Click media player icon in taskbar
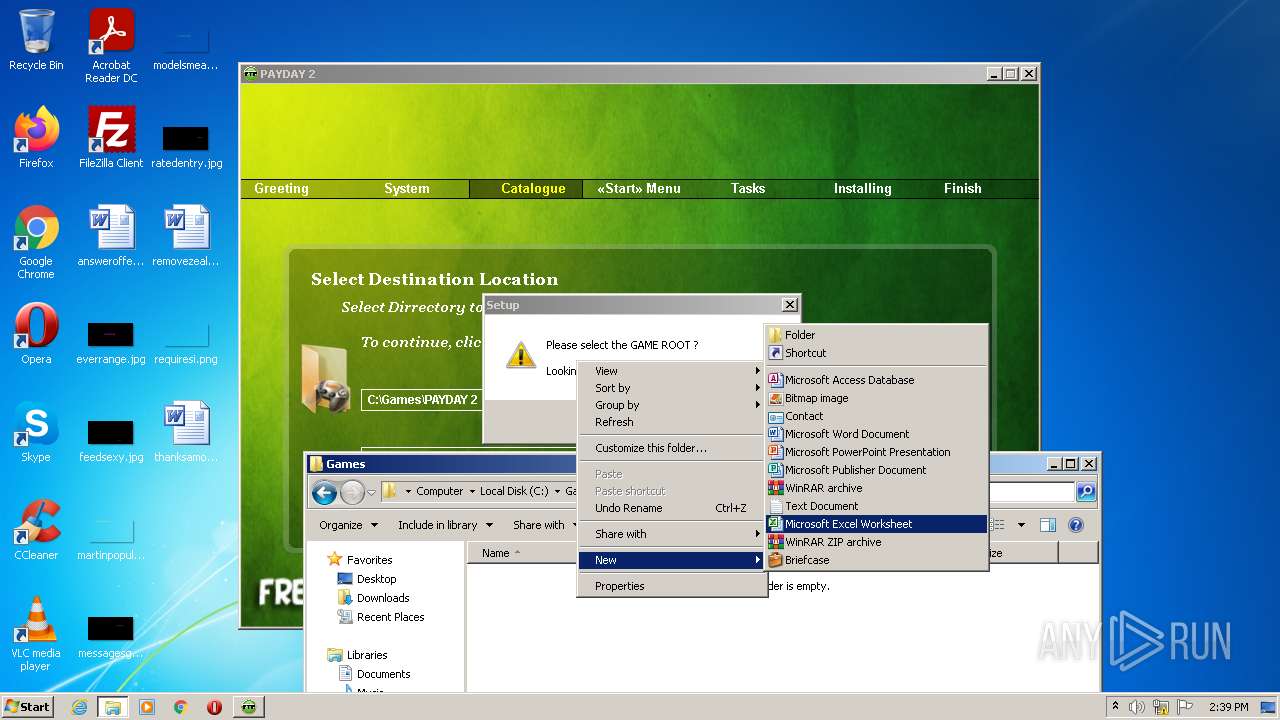Image resolution: width=1280 pixels, height=720 pixels. (x=147, y=707)
